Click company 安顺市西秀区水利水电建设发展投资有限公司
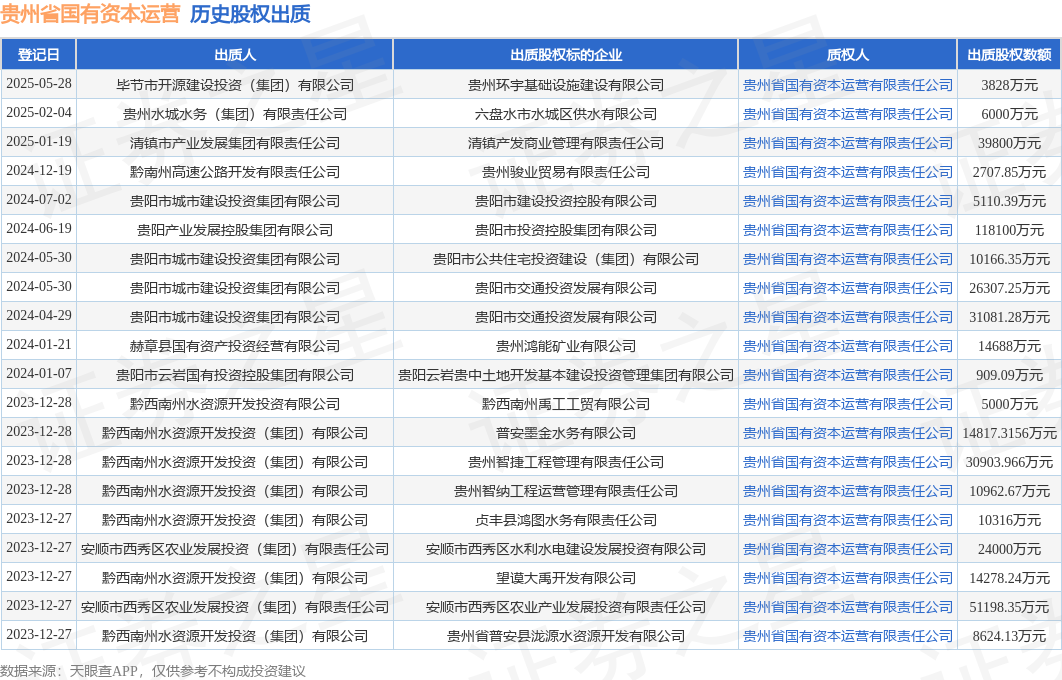The height and width of the screenshot is (680, 1062). (566, 549)
